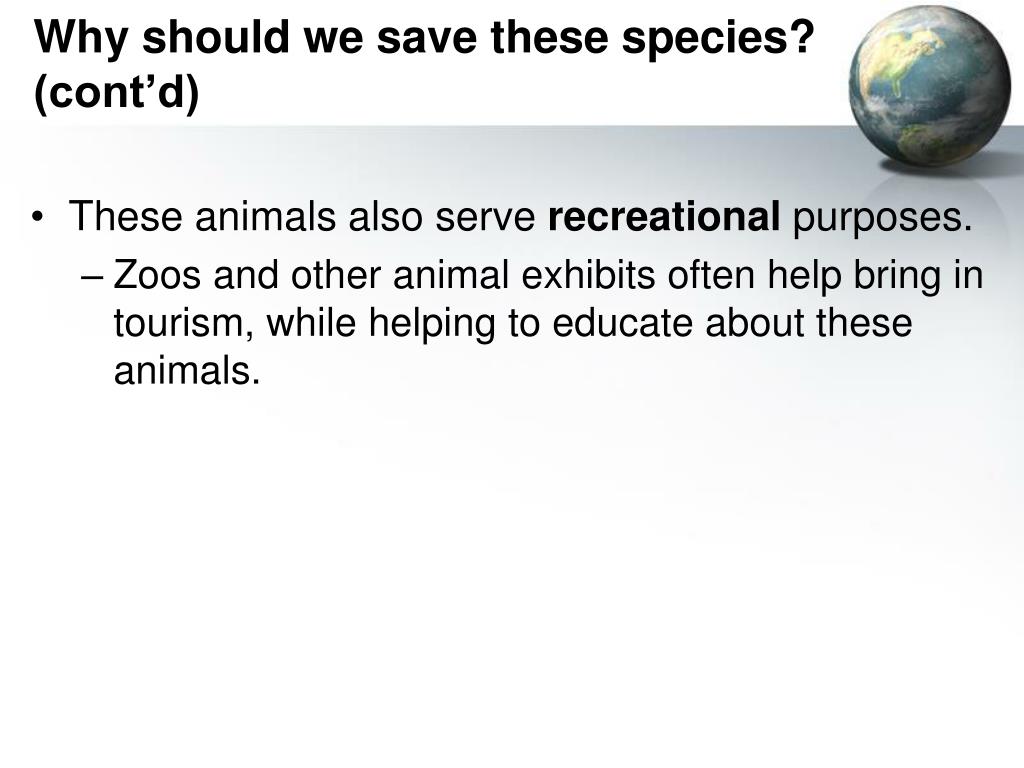1024x768 pixels.
Task: Select the word 'serve' in bullet
Action: click(485, 219)
